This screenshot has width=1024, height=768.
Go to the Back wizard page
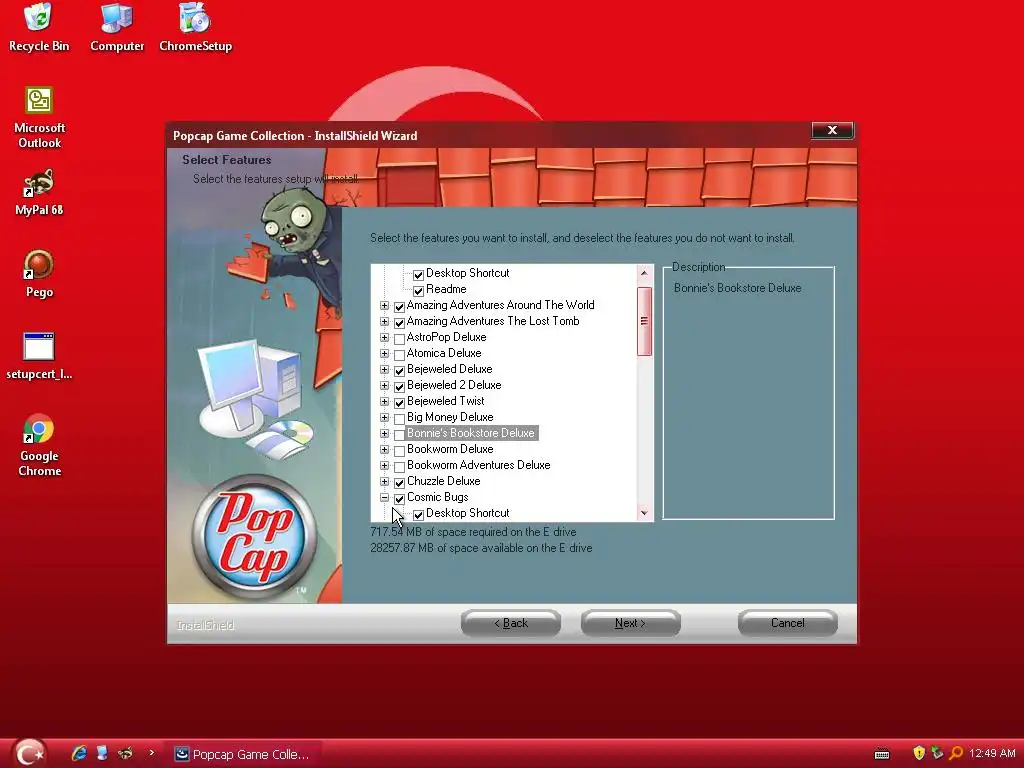pos(511,623)
